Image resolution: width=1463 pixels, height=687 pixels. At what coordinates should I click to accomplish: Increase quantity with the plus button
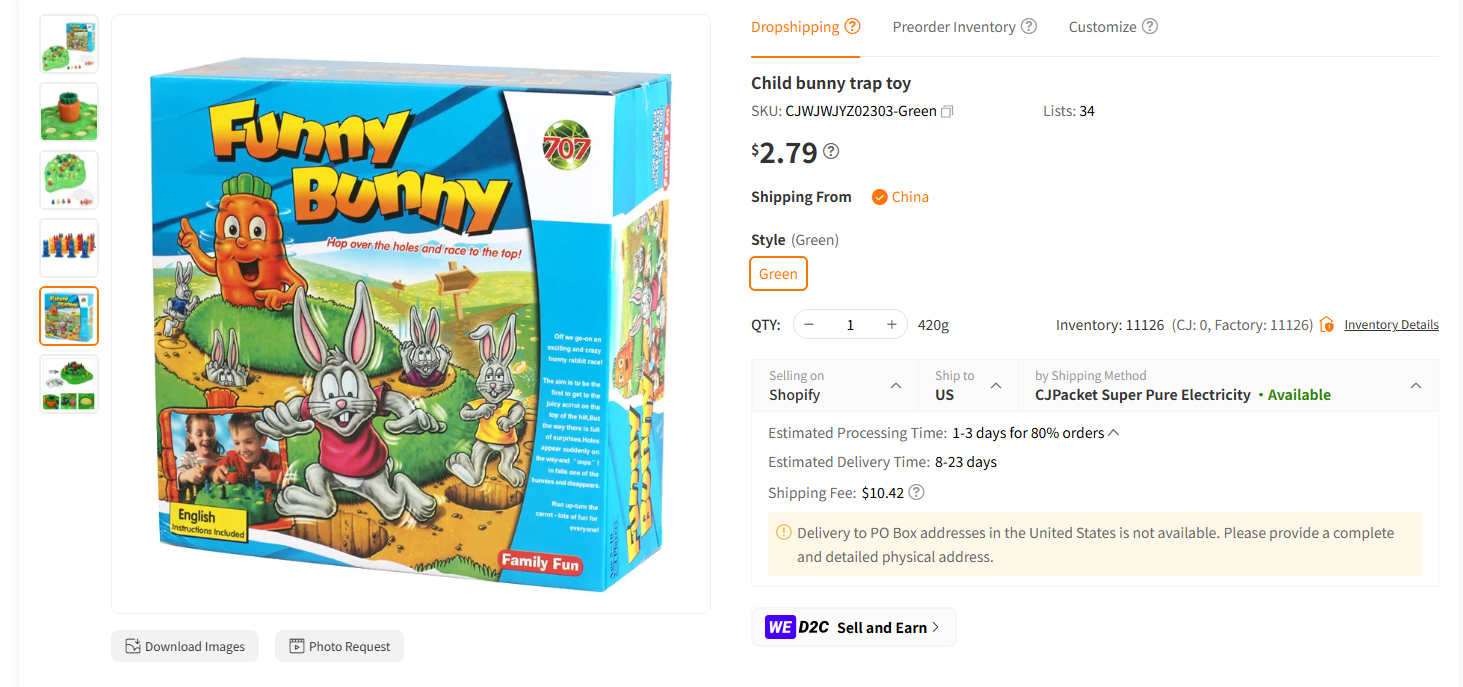pos(891,324)
